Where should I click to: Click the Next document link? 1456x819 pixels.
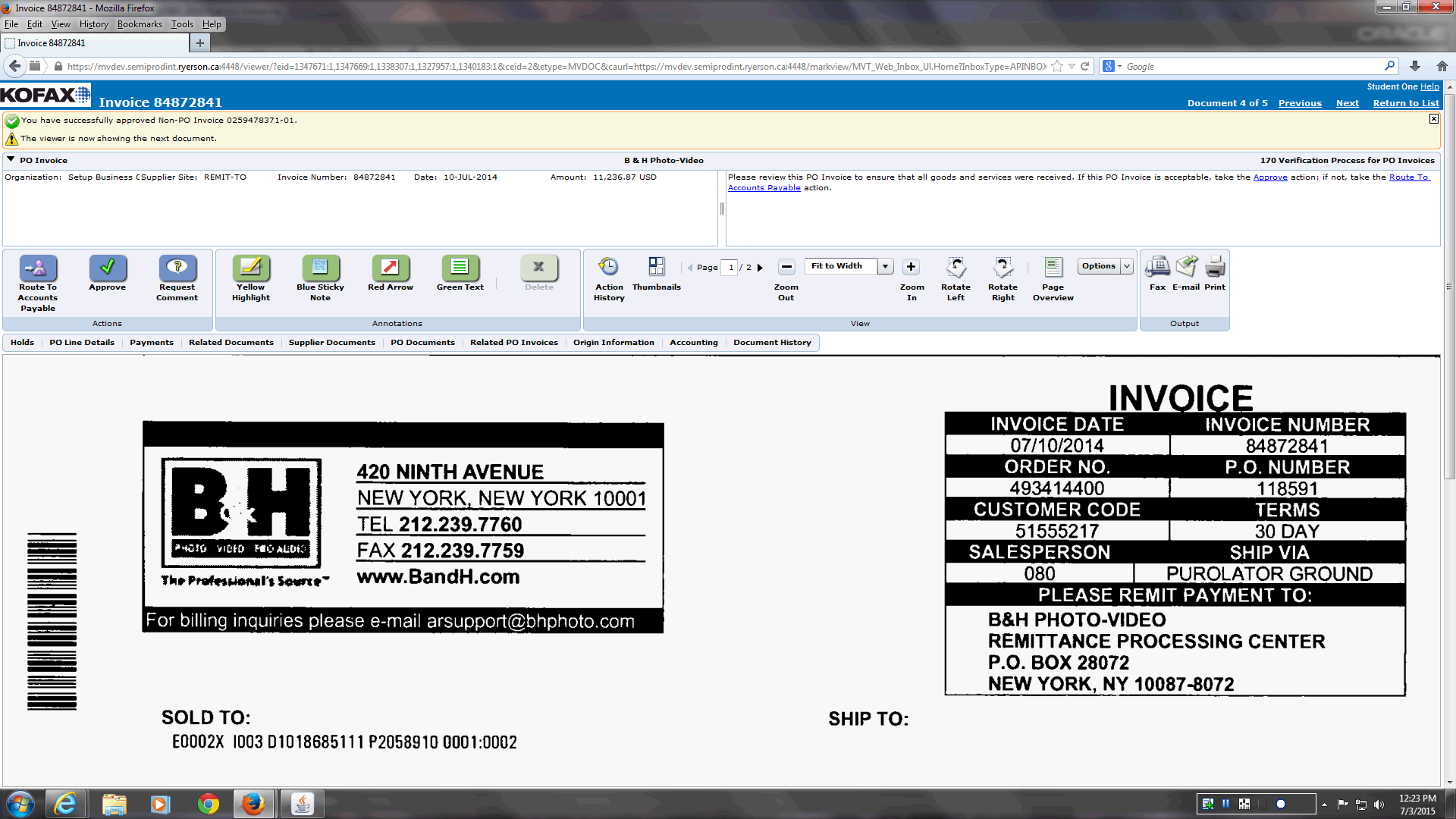pos(1347,103)
